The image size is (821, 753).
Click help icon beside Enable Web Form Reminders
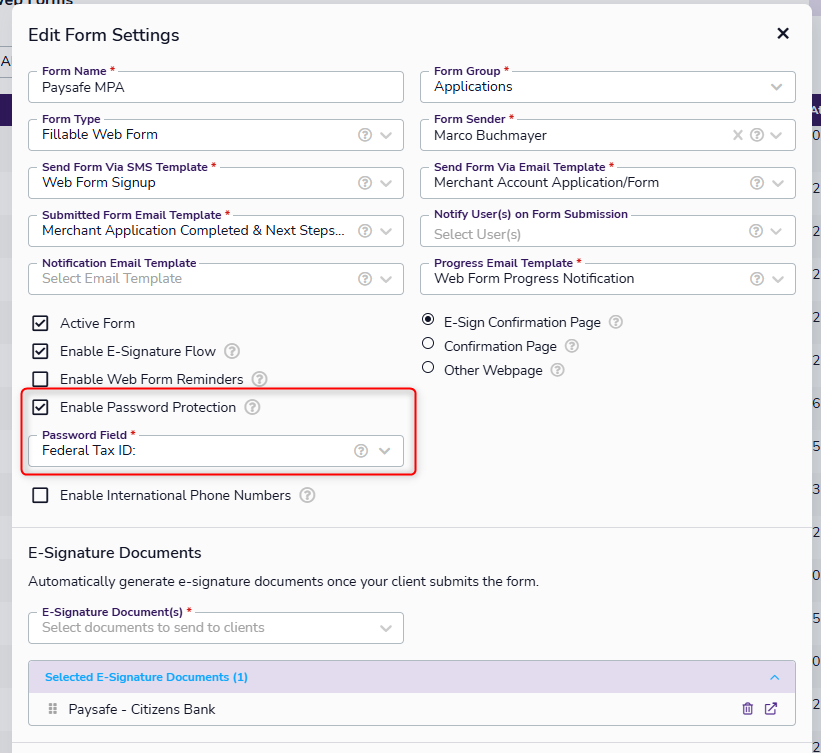coord(260,379)
